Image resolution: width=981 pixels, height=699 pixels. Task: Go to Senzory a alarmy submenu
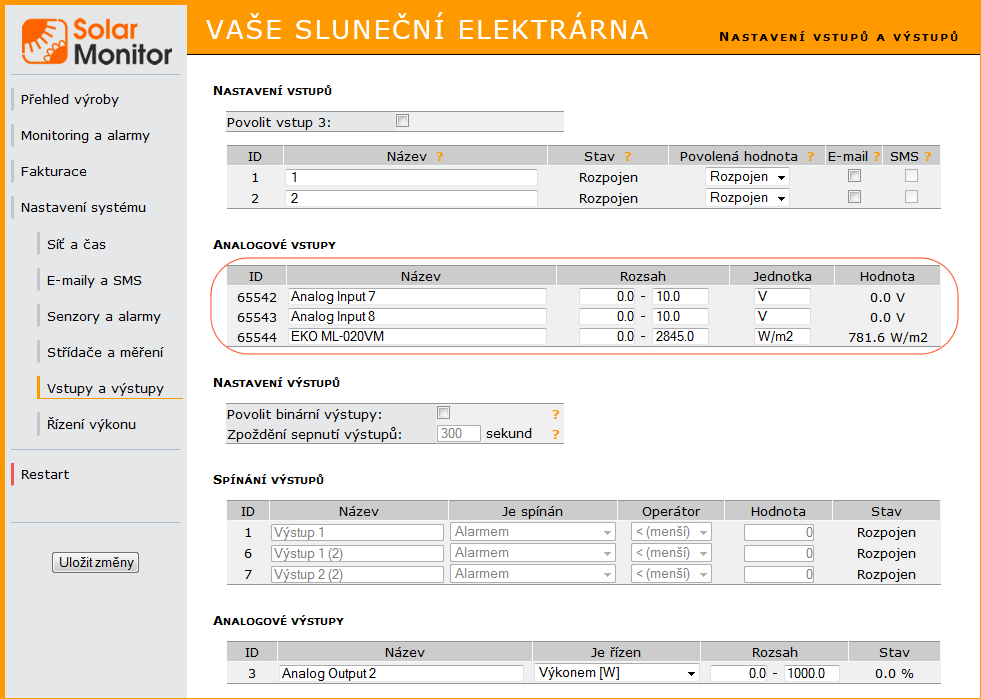104,317
